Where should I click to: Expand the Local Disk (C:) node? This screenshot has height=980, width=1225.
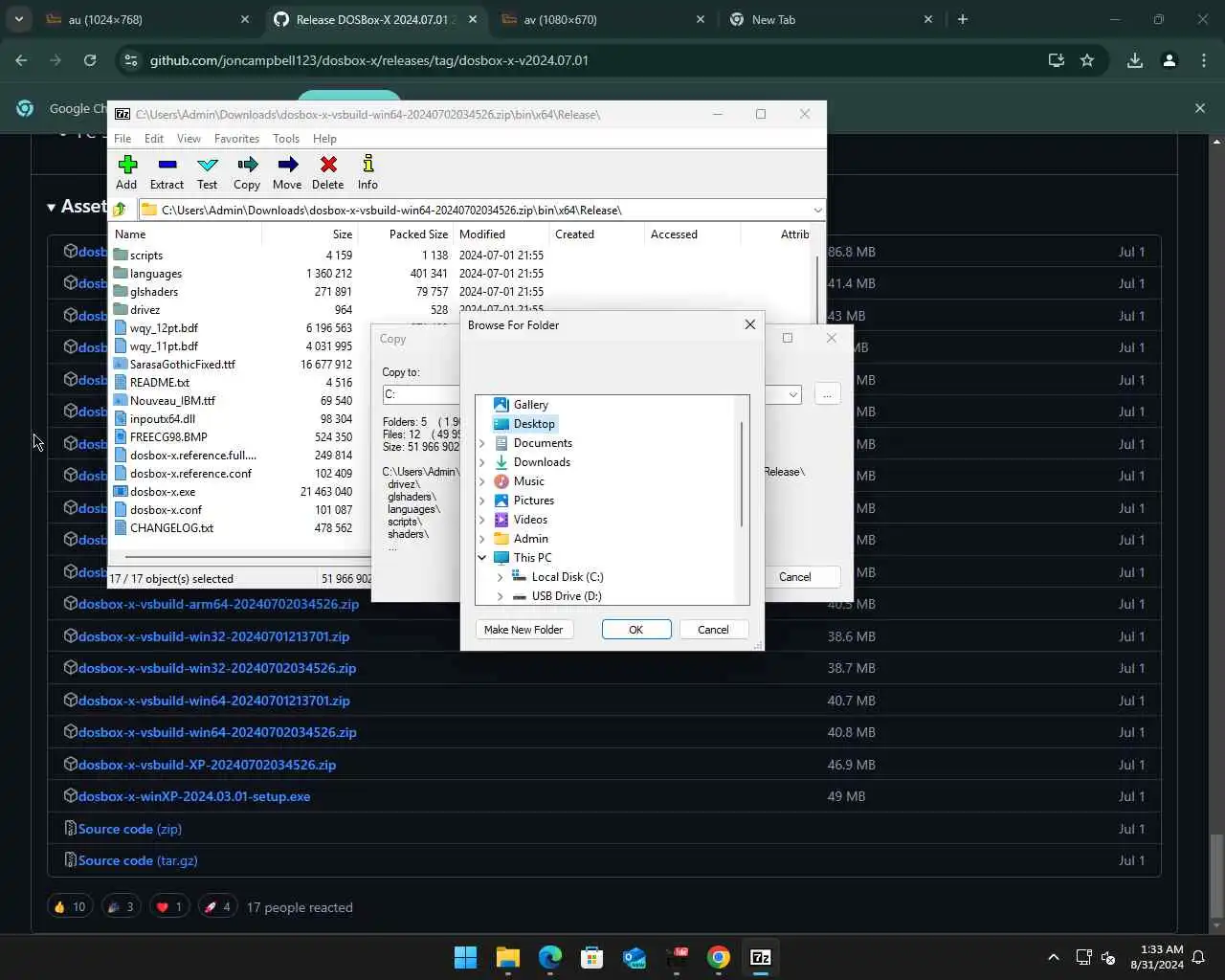(500, 577)
